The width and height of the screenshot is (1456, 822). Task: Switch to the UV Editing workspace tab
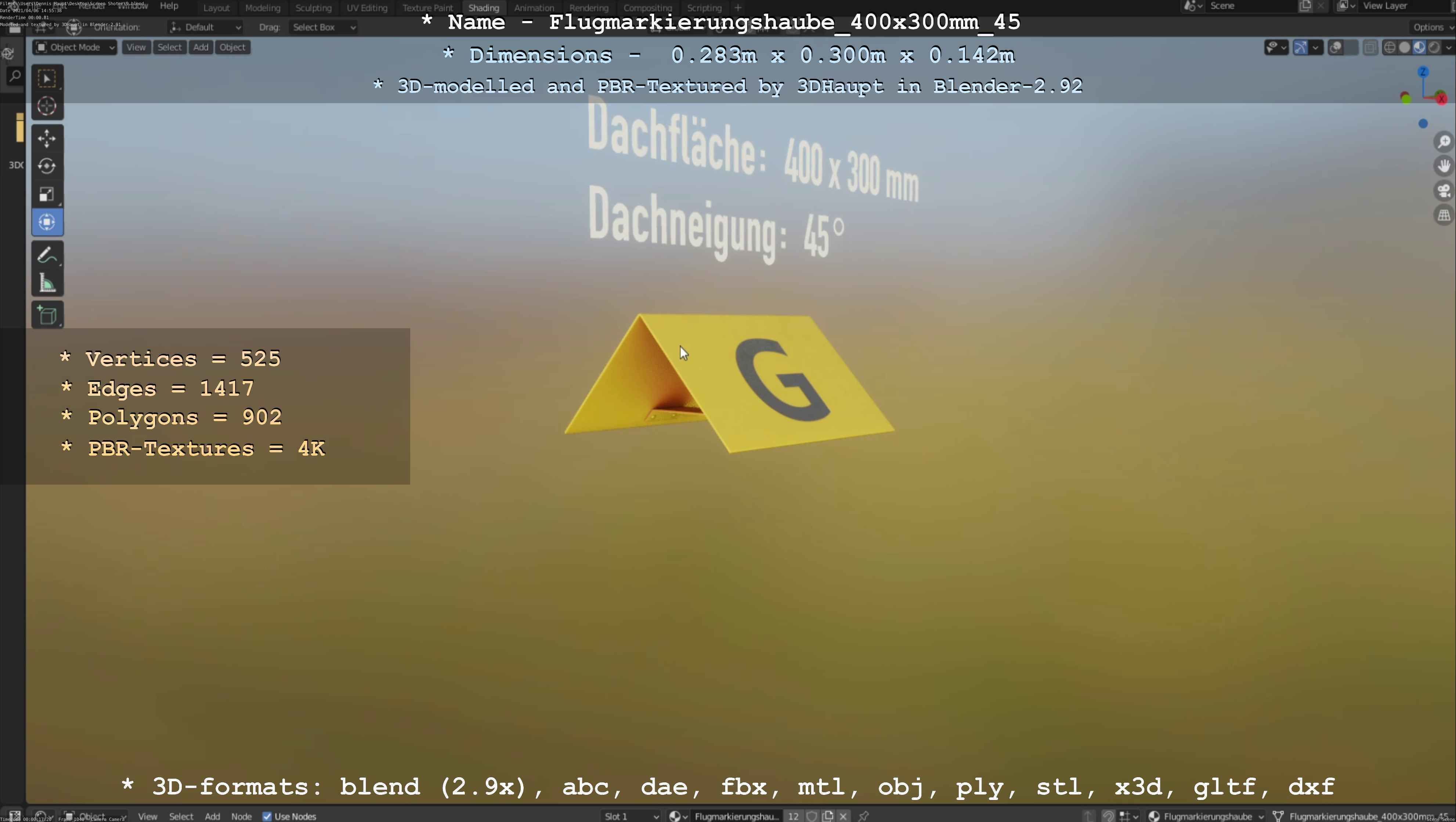click(x=367, y=8)
